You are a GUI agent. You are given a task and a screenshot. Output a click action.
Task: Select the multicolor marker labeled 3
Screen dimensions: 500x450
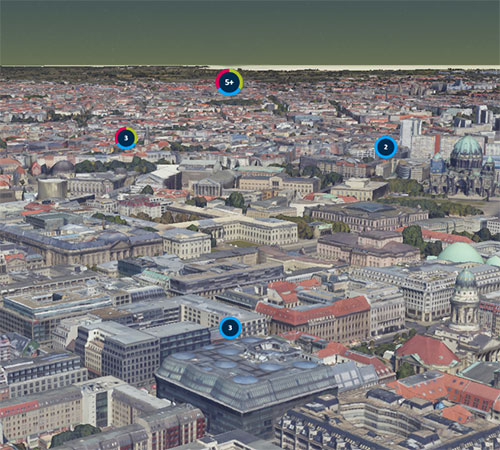click(126, 138)
